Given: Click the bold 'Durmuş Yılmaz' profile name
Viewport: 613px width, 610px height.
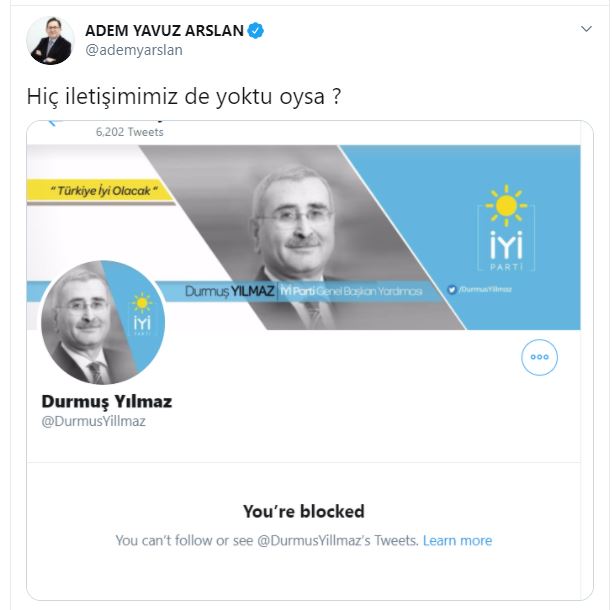Looking at the screenshot, I should 107,402.
